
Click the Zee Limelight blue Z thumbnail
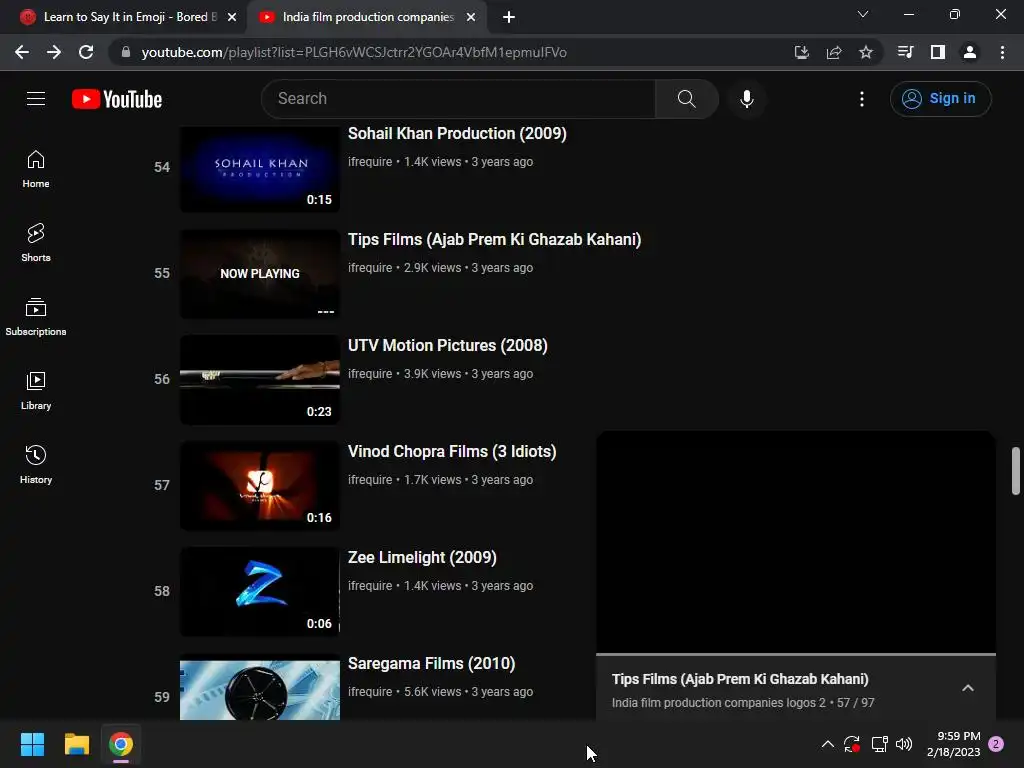(x=260, y=592)
